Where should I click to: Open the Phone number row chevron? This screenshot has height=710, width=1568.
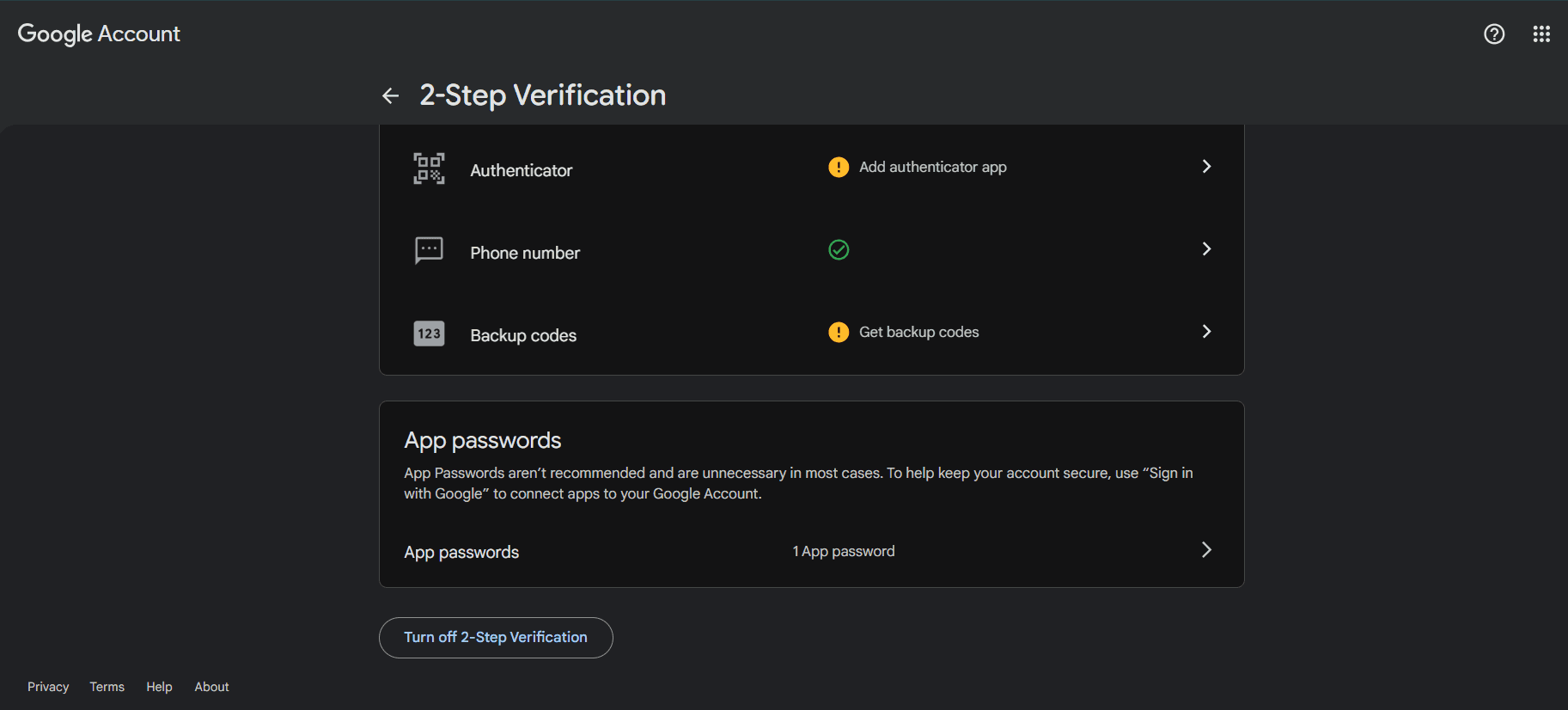coord(1206,248)
